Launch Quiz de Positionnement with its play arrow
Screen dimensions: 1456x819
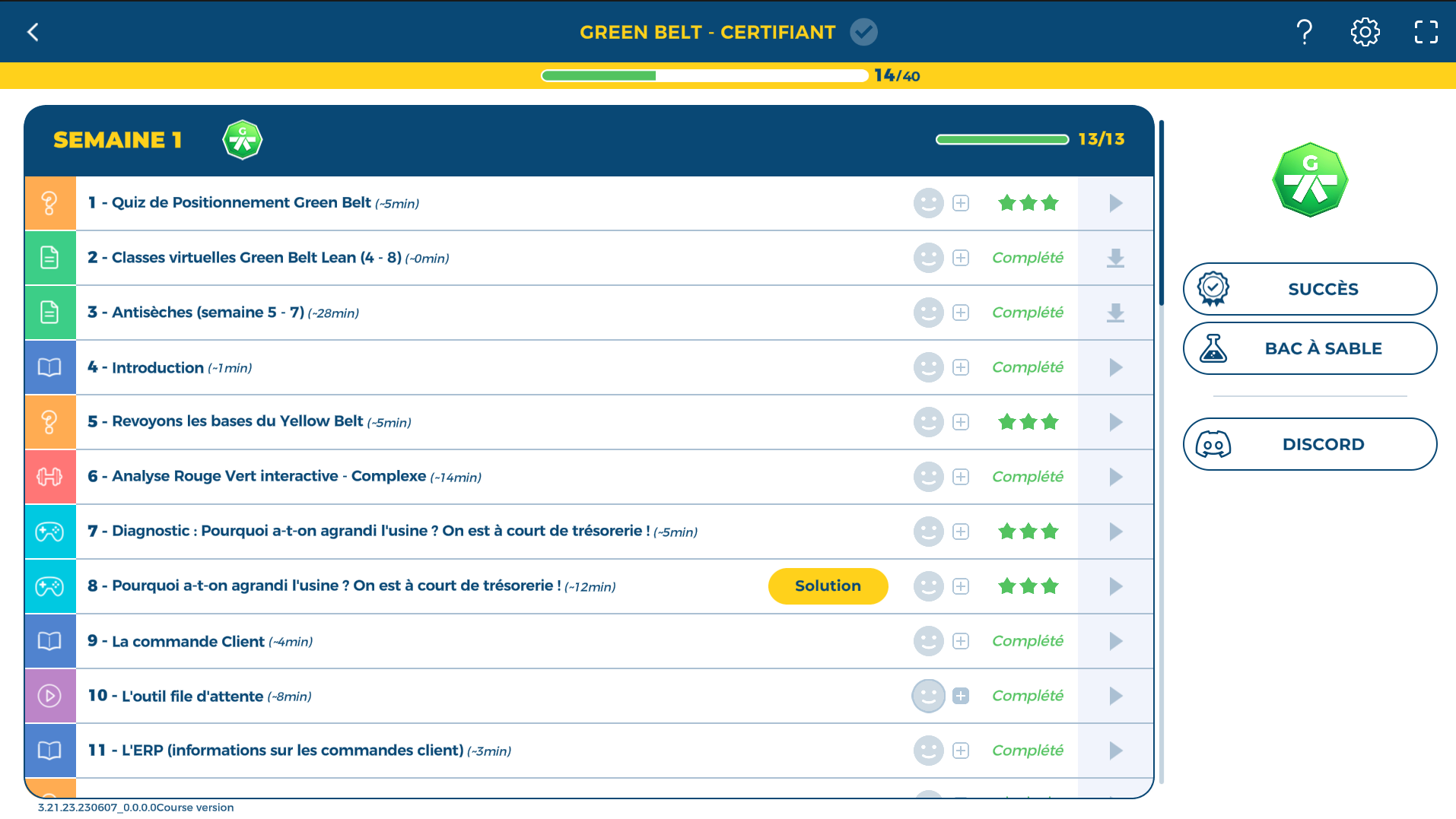point(1115,203)
